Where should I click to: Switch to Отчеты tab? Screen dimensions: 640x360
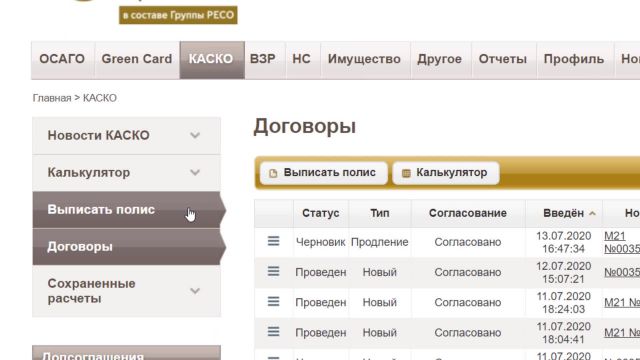(x=503, y=60)
